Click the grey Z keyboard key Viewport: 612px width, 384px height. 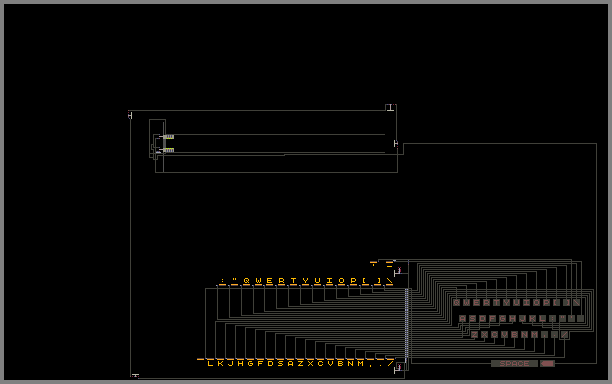coord(474,334)
